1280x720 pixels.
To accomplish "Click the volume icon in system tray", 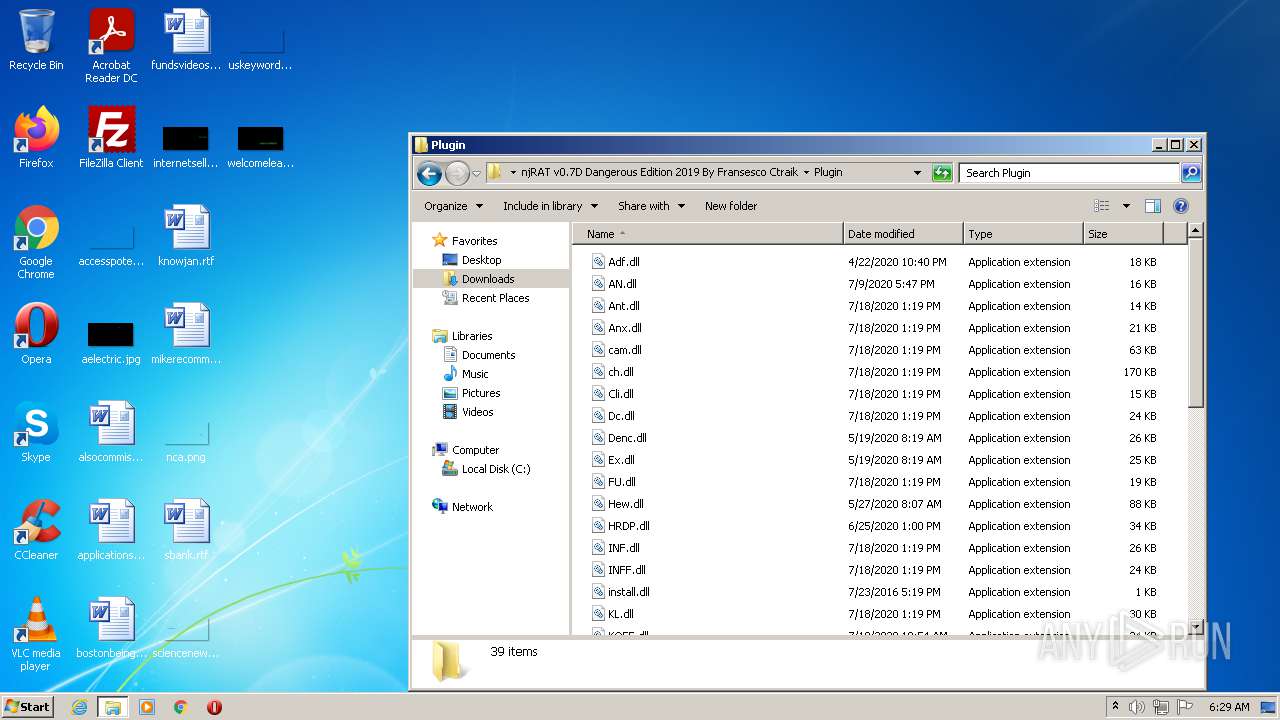I will pyautogui.click(x=1137, y=707).
